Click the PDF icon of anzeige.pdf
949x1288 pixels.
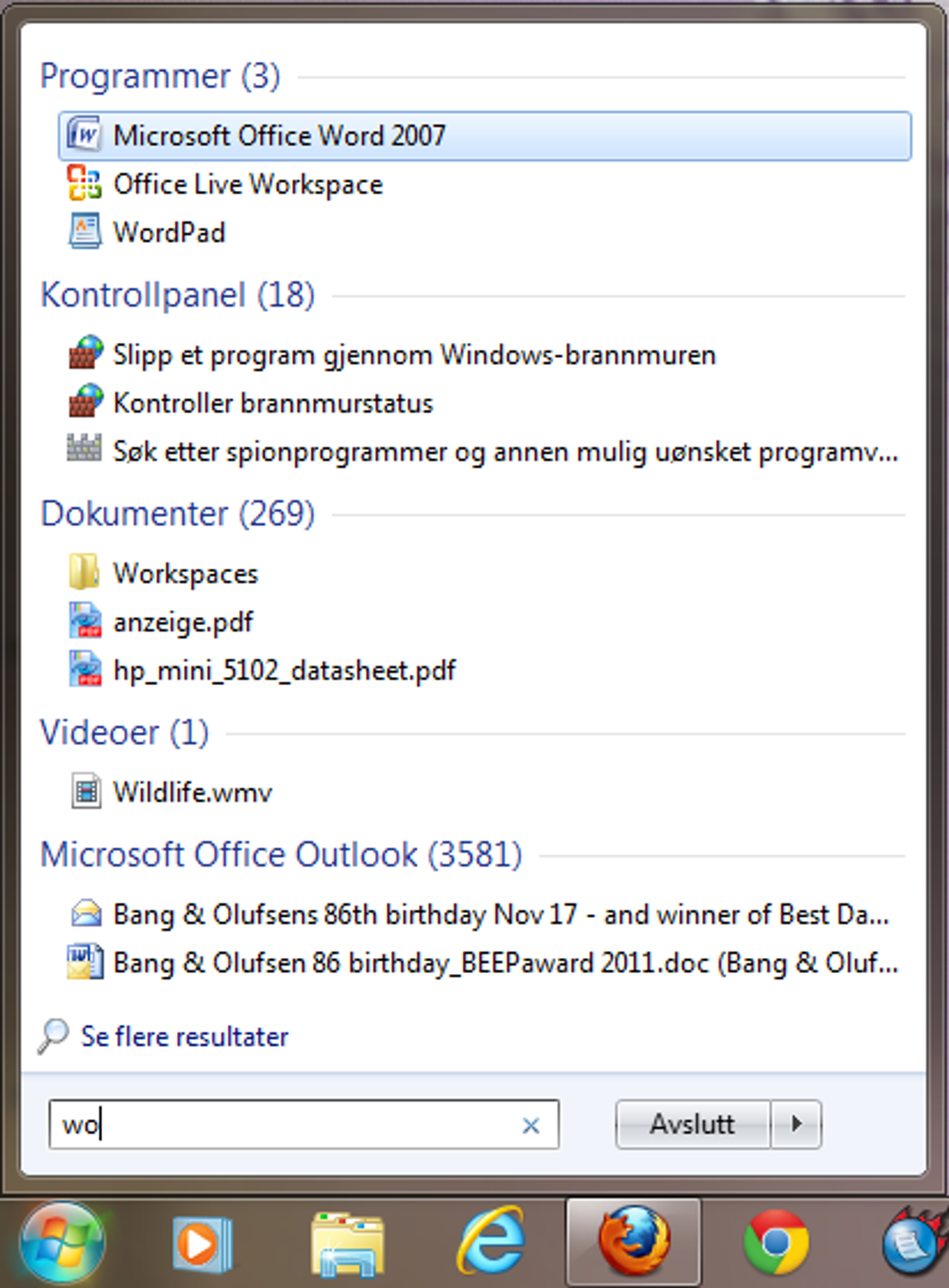click(x=85, y=620)
